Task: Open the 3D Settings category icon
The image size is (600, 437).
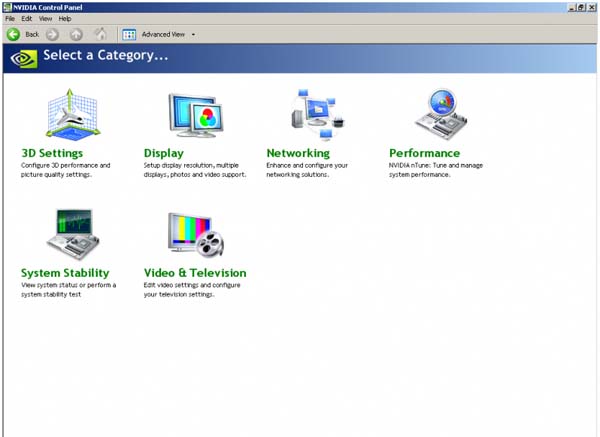Action: tap(73, 114)
